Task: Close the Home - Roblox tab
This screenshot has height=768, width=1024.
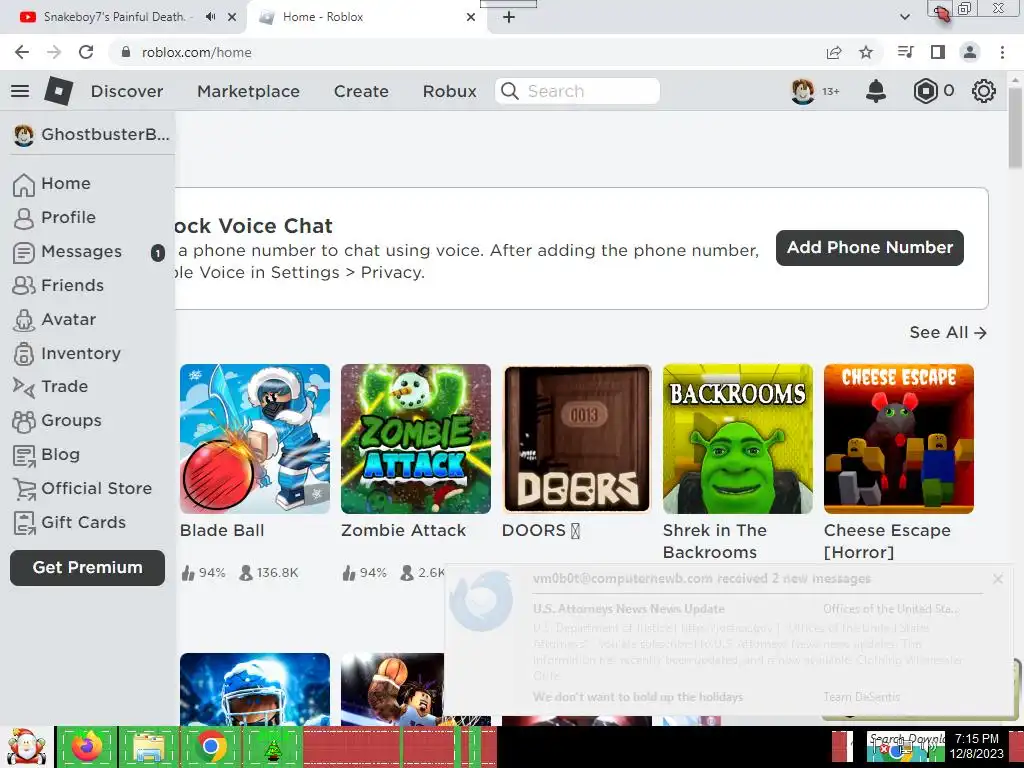Action: pyautogui.click(x=471, y=17)
